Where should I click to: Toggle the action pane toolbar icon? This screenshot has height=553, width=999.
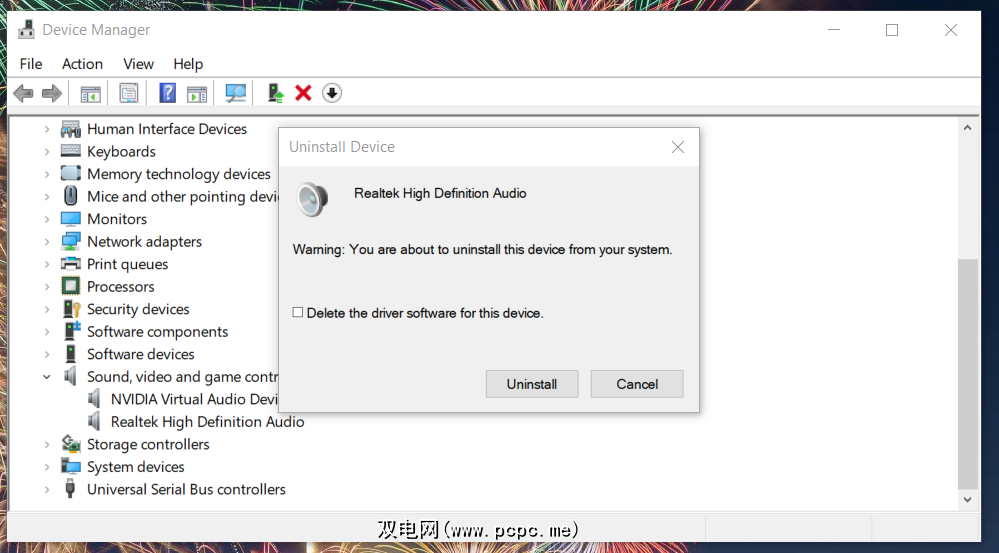coord(197,94)
